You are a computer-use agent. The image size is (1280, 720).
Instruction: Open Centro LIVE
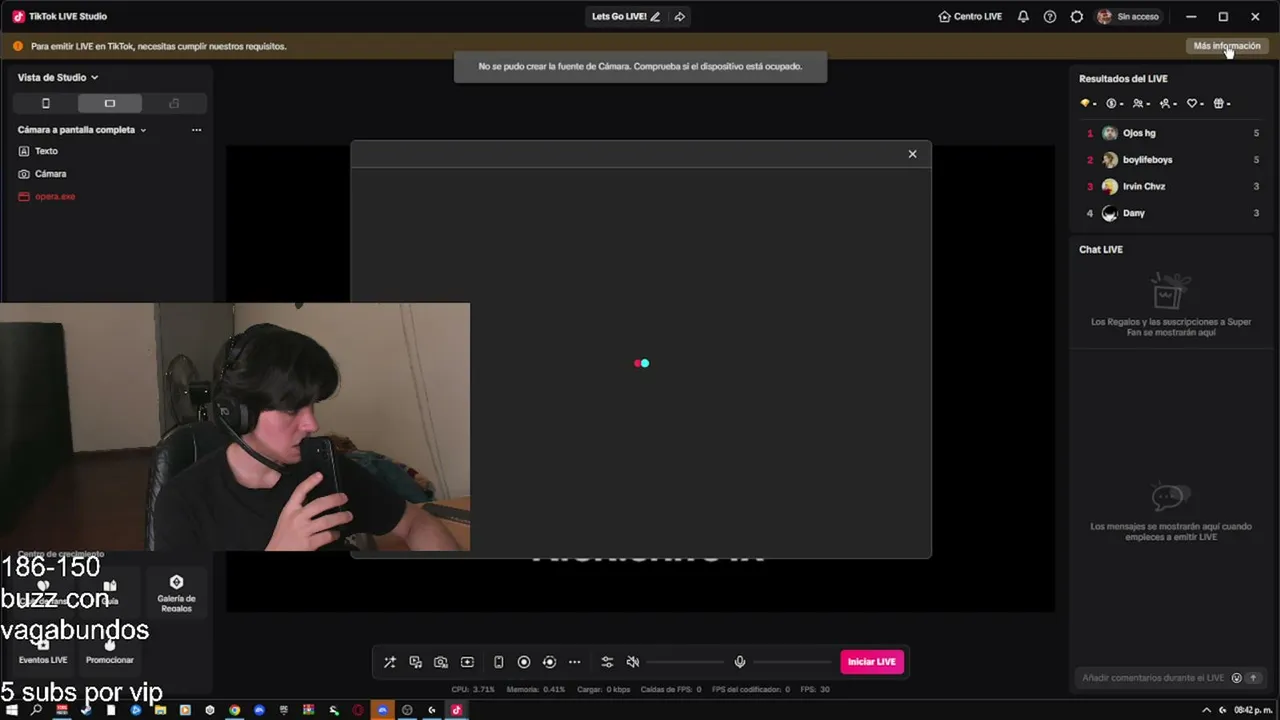pos(970,17)
